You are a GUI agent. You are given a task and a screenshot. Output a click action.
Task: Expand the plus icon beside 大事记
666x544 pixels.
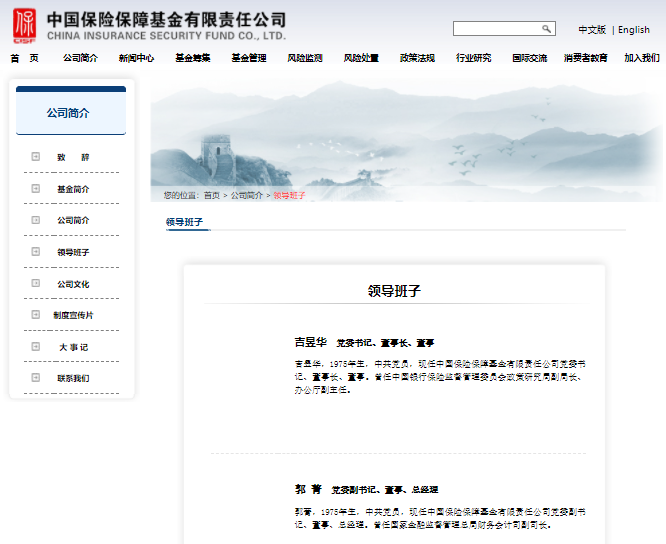click(x=36, y=347)
